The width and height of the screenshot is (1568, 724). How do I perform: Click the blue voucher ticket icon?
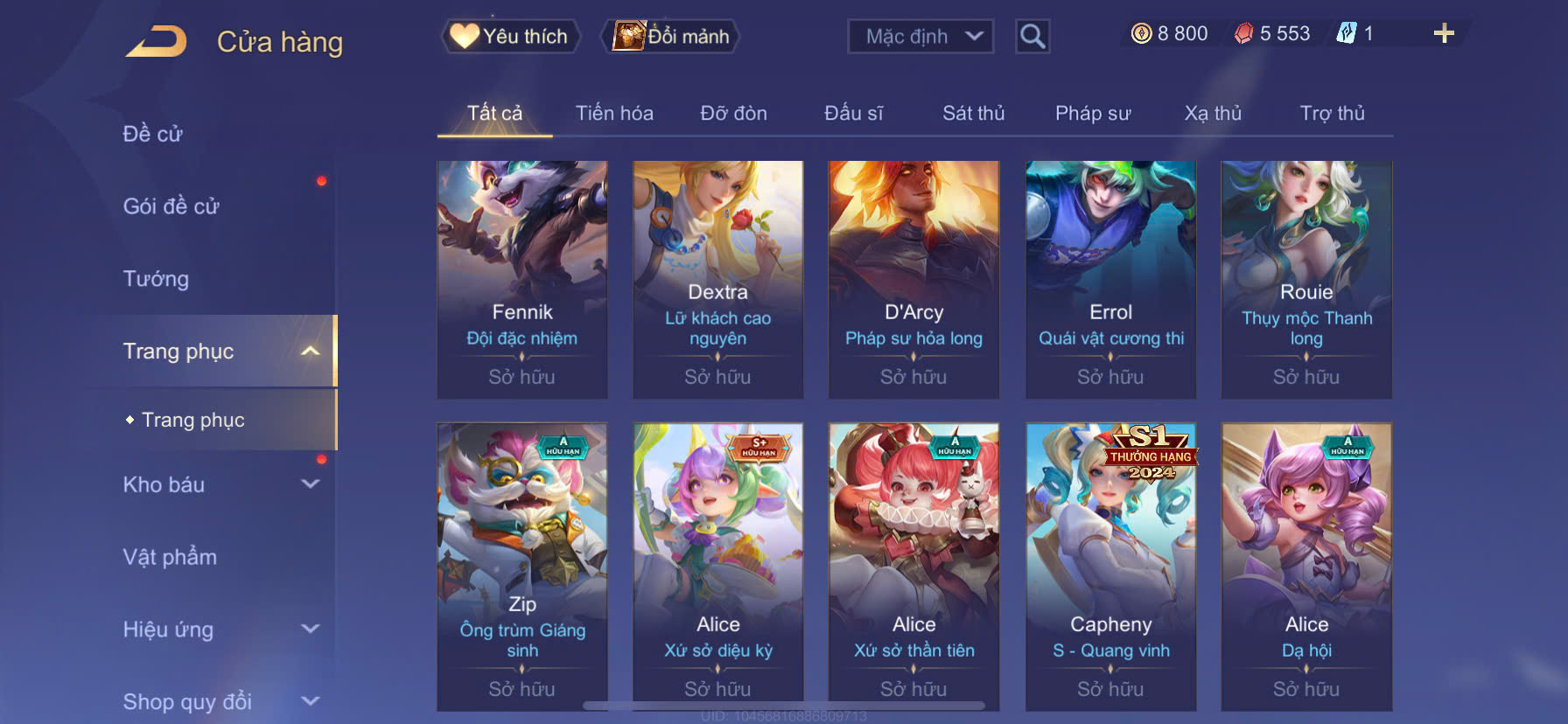[1346, 33]
